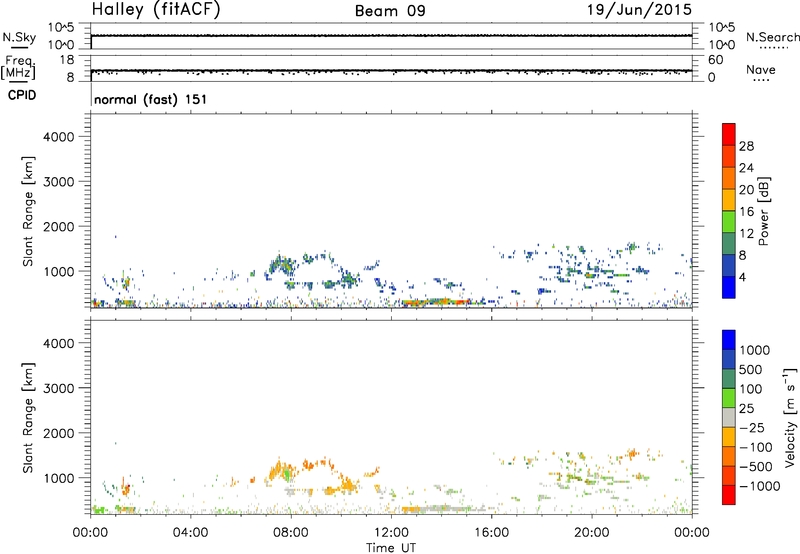Image resolution: width=800 pixels, height=554 pixels.
Task: Click the '04:00' time axis label
Action: [x=190, y=533]
